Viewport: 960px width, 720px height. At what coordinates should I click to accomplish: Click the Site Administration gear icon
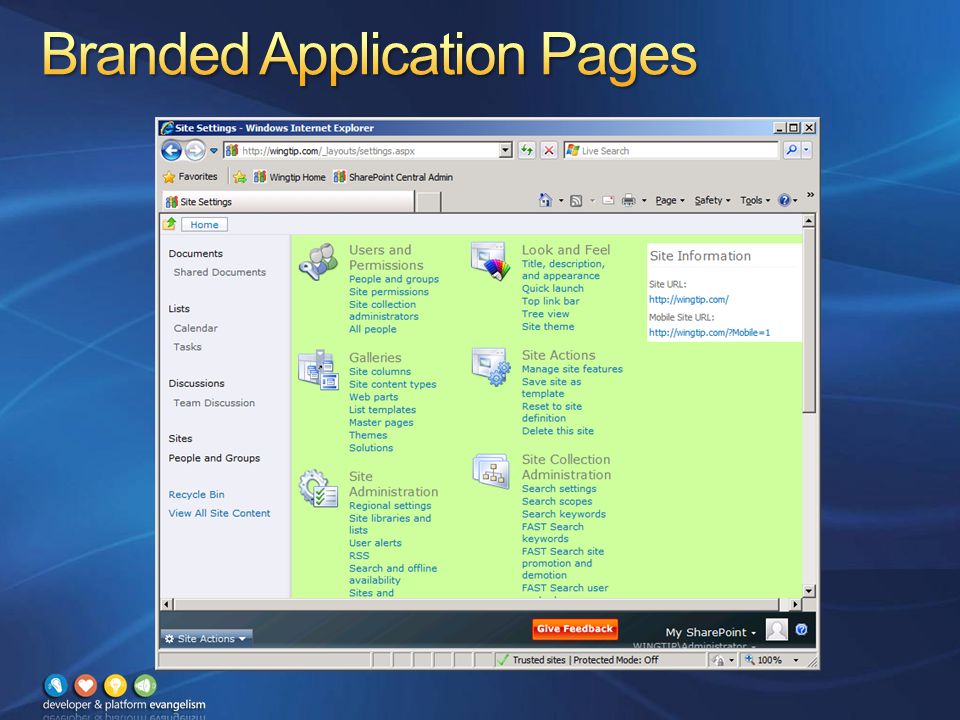(x=318, y=489)
